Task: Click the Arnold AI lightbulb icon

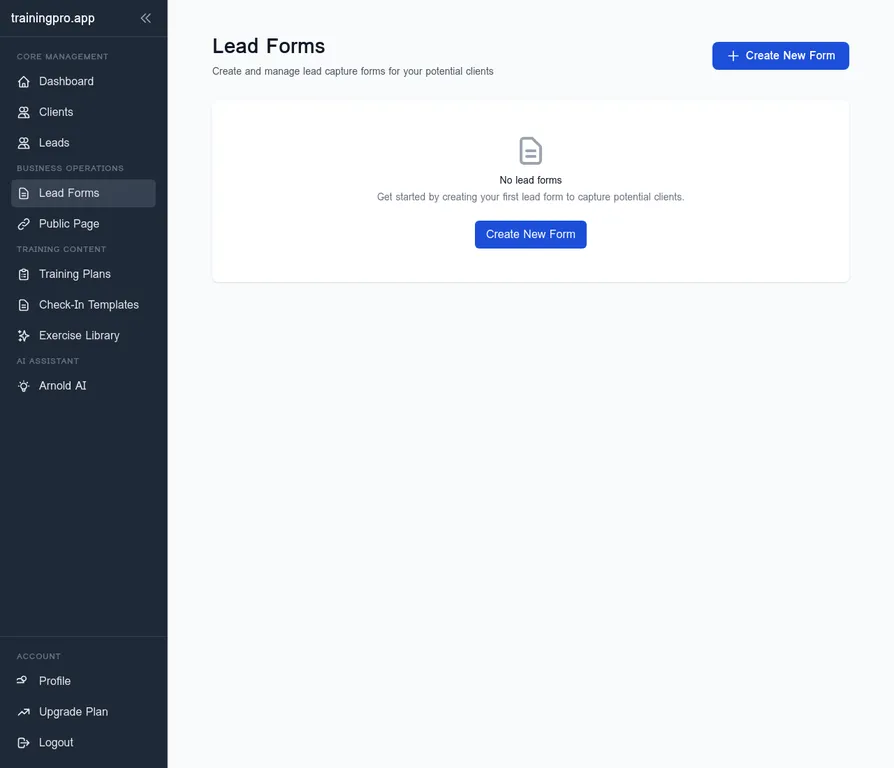Action: point(24,386)
